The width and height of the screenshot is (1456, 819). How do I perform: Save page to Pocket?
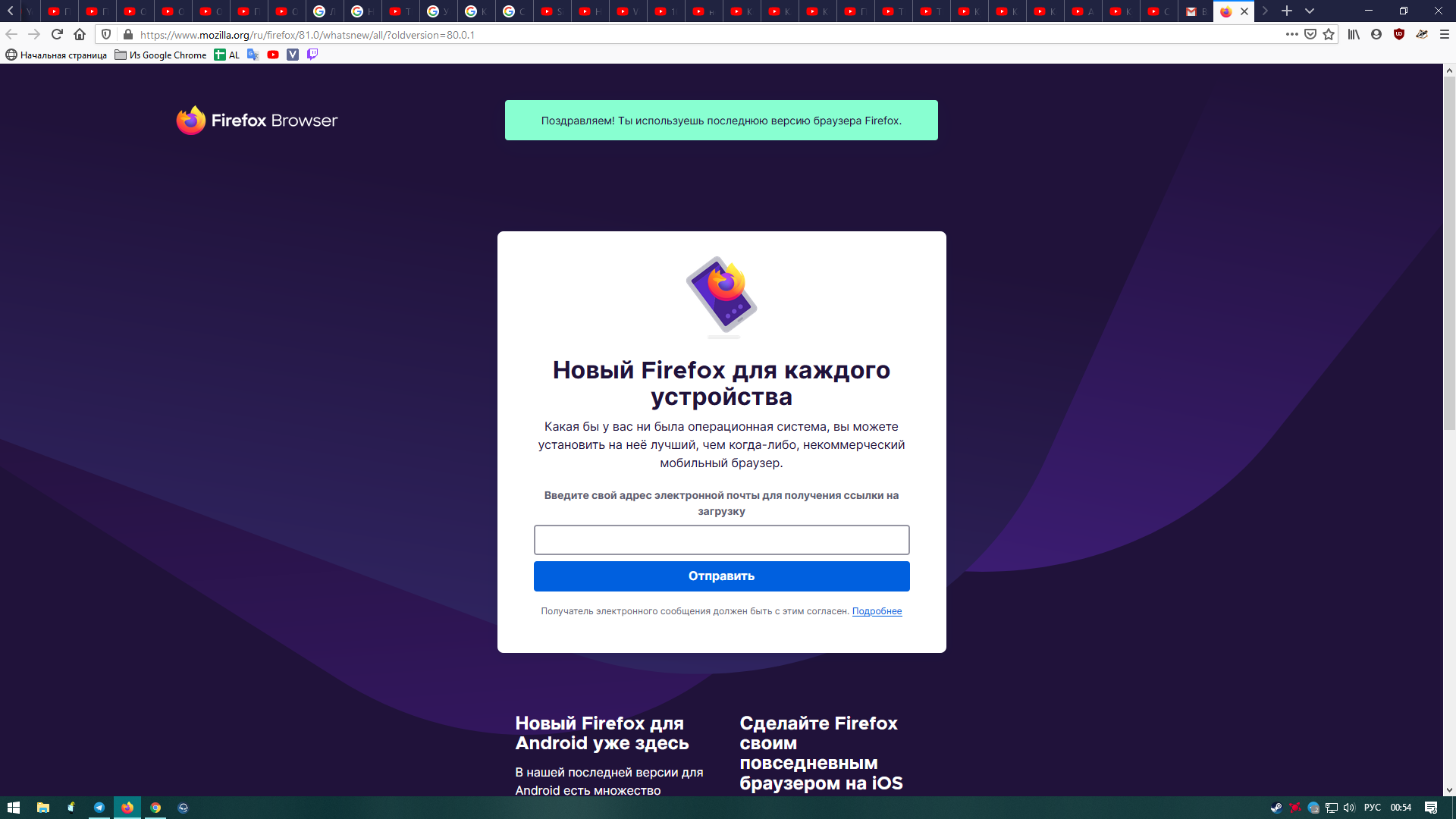click(1310, 34)
